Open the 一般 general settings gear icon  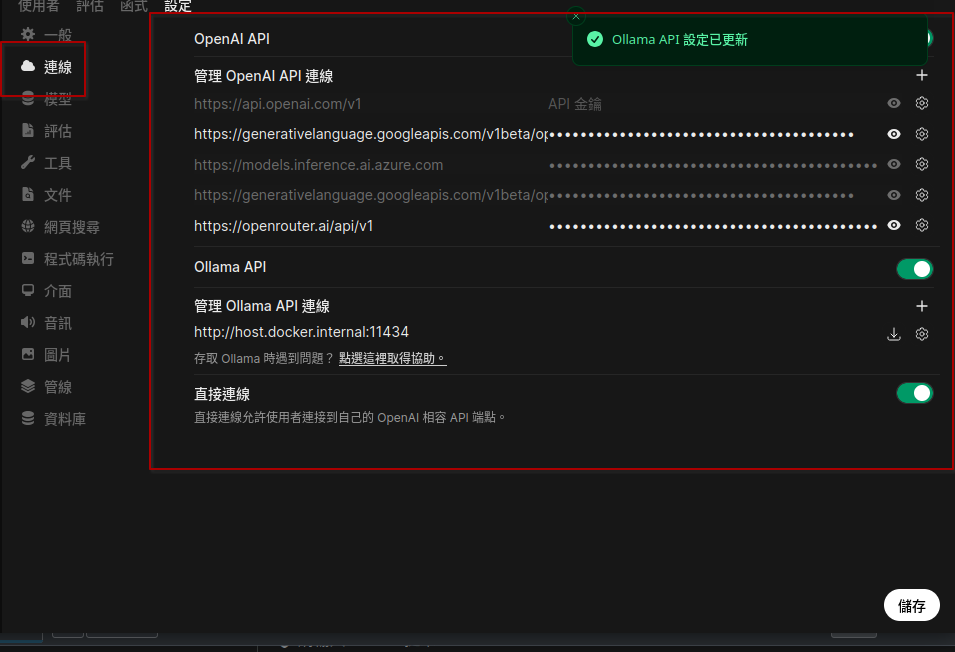(28, 35)
